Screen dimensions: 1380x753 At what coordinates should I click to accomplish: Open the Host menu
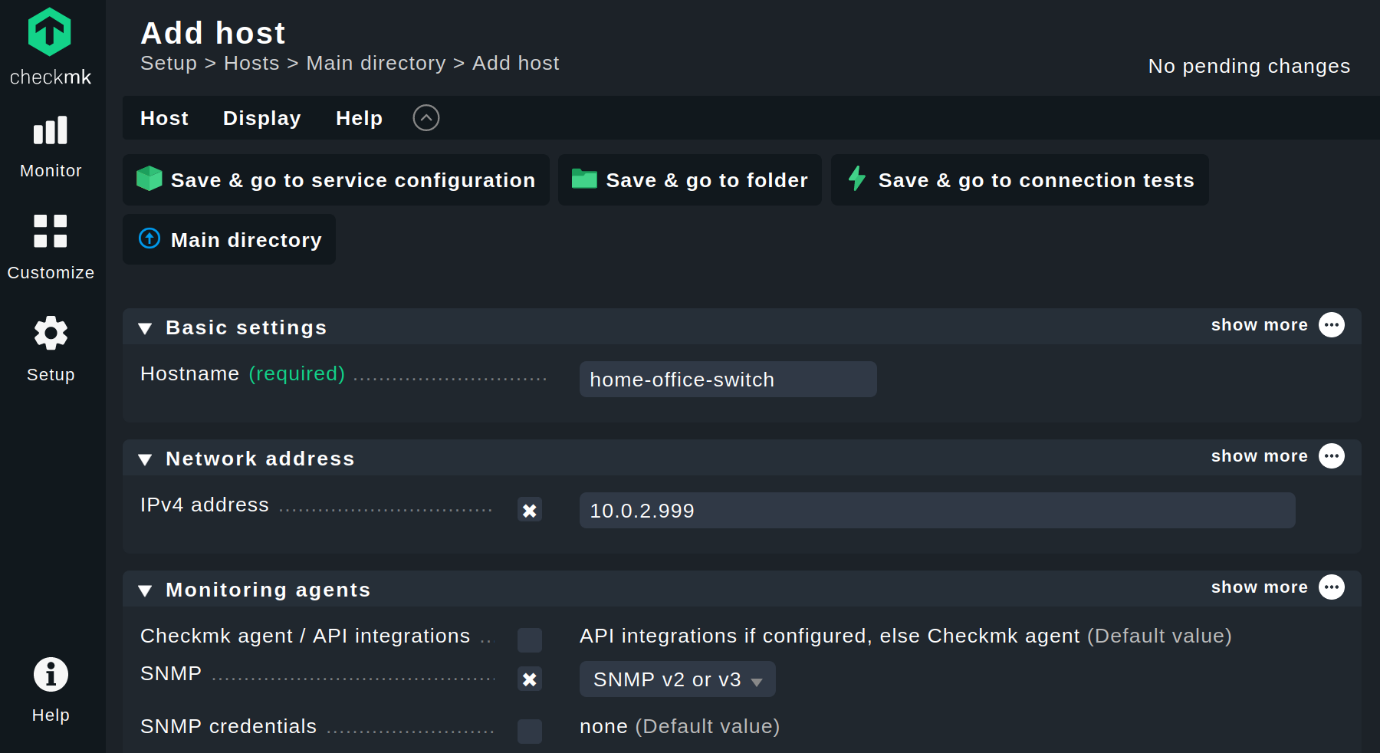pyautogui.click(x=163, y=118)
